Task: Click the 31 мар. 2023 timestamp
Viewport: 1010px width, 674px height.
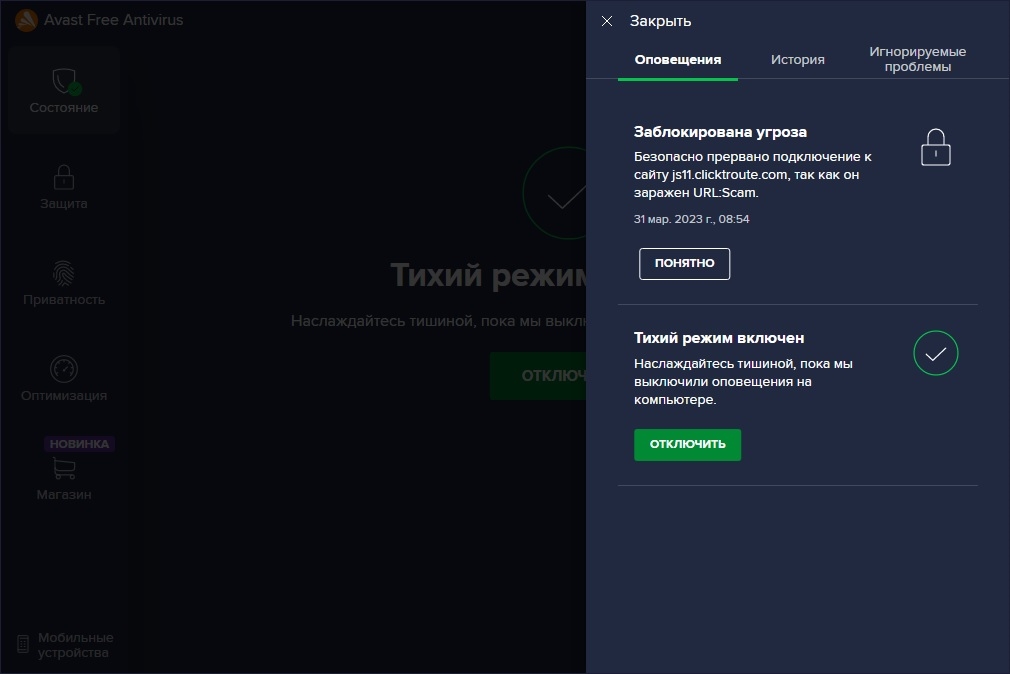Action: tap(691, 219)
